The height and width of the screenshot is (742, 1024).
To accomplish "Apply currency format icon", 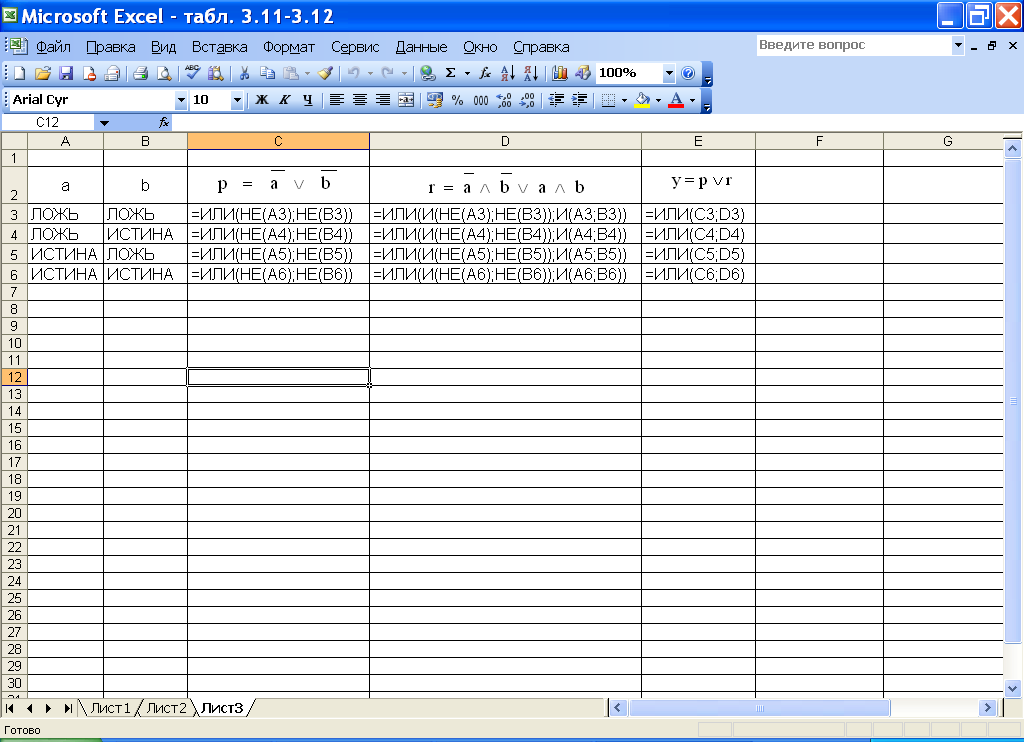I will click(434, 100).
